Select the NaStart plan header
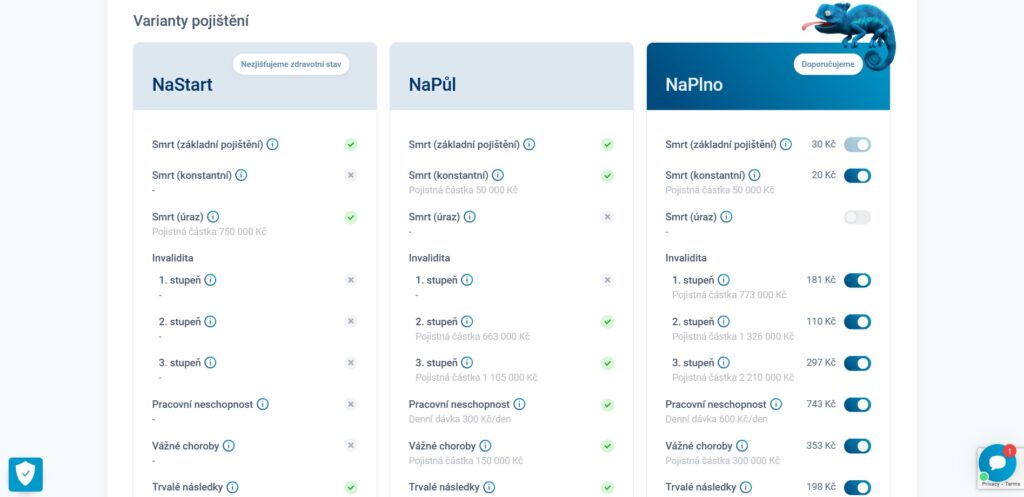Viewport: 1024px width, 497px height. point(255,76)
